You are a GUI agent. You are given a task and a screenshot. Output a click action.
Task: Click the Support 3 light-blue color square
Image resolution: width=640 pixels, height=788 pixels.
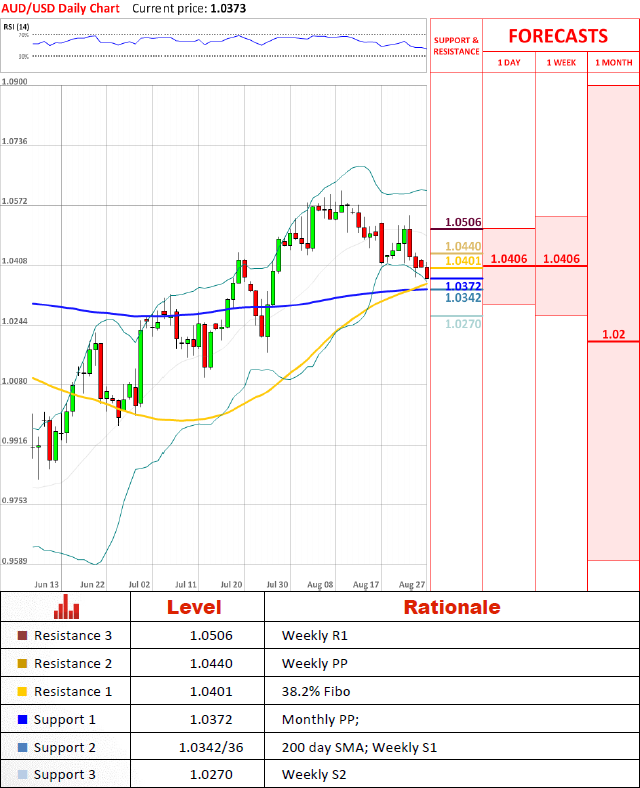[x=22, y=776]
